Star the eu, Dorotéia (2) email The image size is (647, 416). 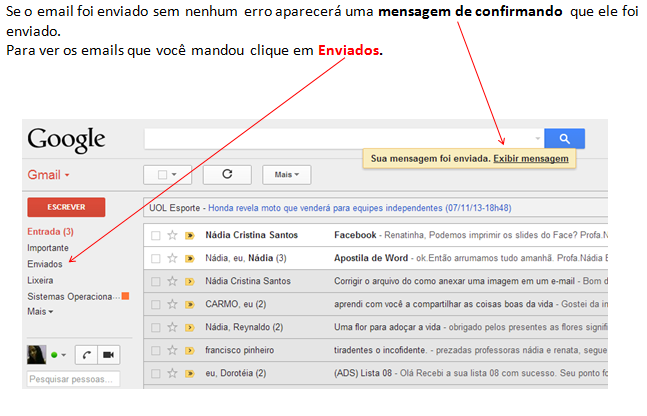coord(172,373)
